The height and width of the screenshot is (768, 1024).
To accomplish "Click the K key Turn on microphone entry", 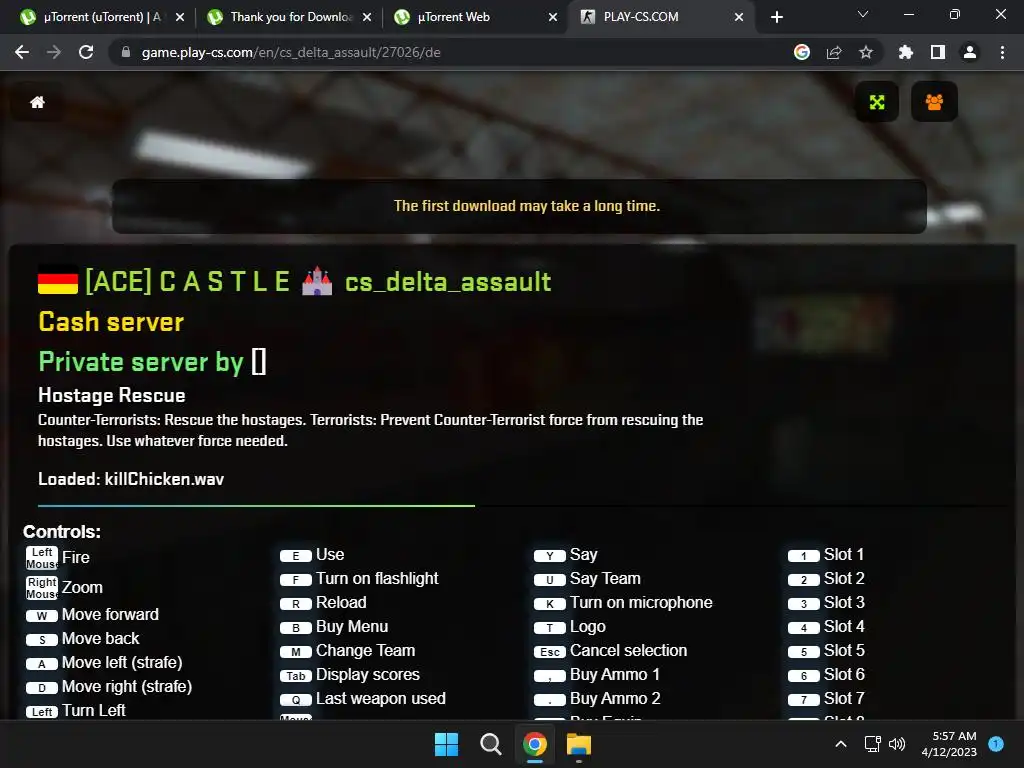I will click(623, 603).
